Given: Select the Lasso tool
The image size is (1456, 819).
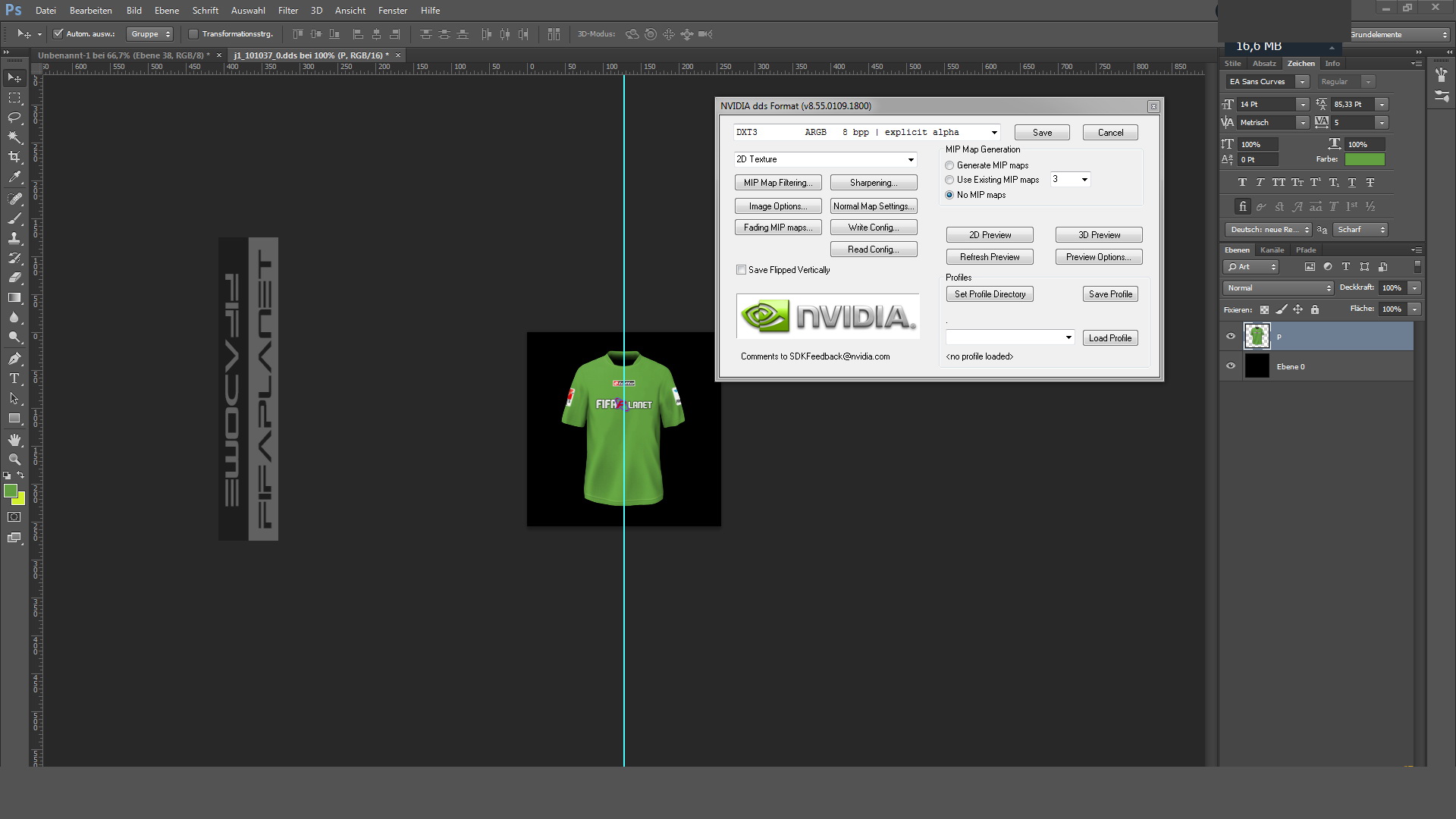Looking at the screenshot, I should click(14, 118).
